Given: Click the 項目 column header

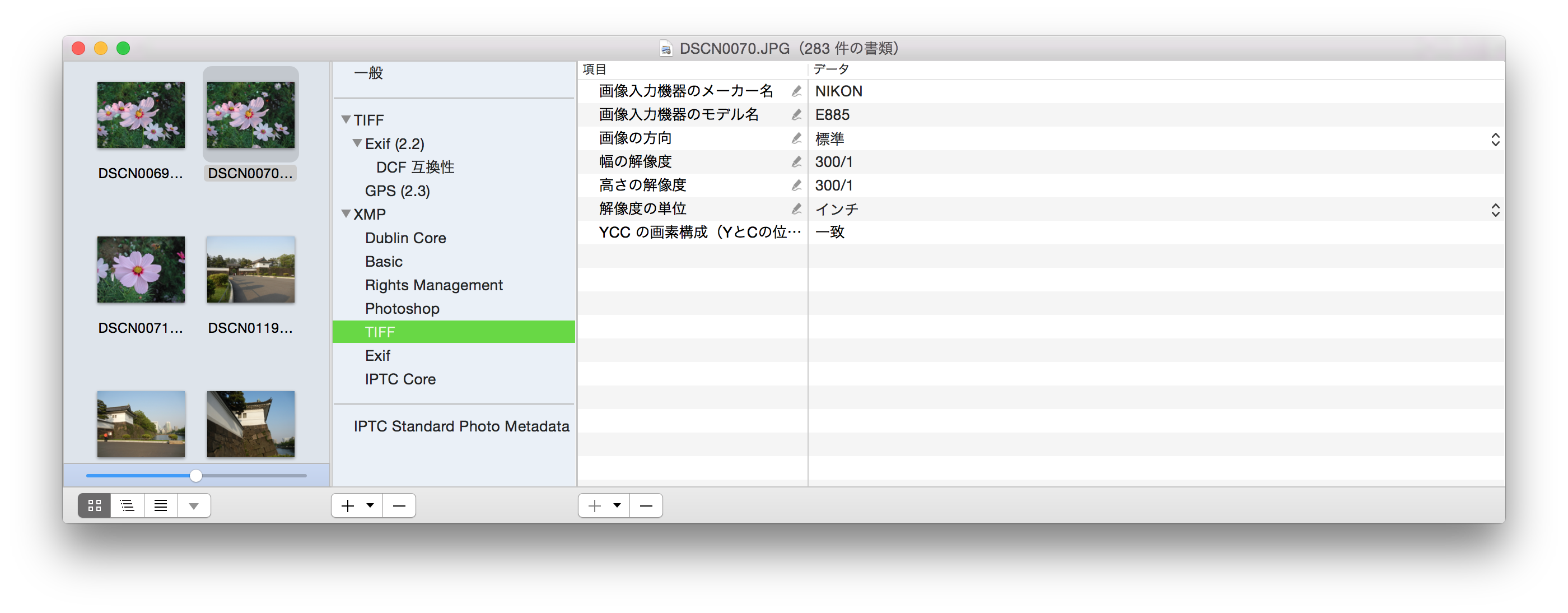Looking at the screenshot, I should pyautogui.click(x=693, y=69).
